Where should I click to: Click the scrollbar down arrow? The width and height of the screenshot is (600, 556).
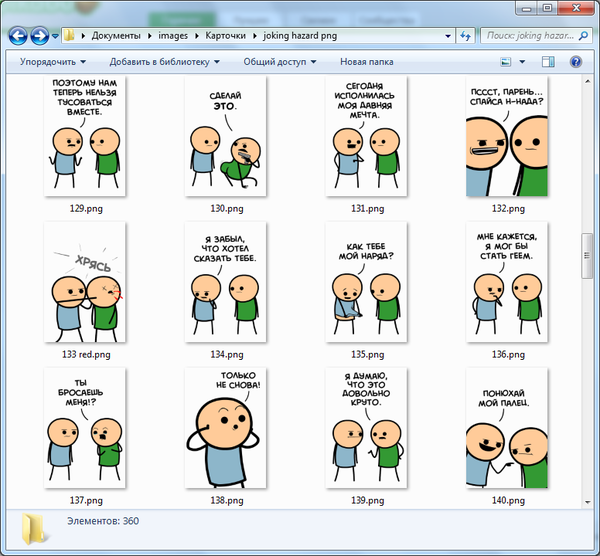coord(587,502)
